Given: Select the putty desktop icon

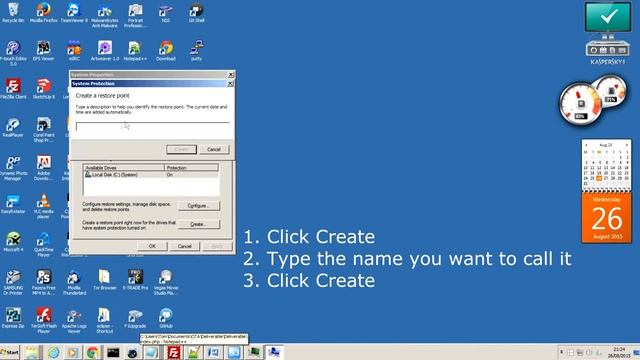Looking at the screenshot, I should point(196,51).
